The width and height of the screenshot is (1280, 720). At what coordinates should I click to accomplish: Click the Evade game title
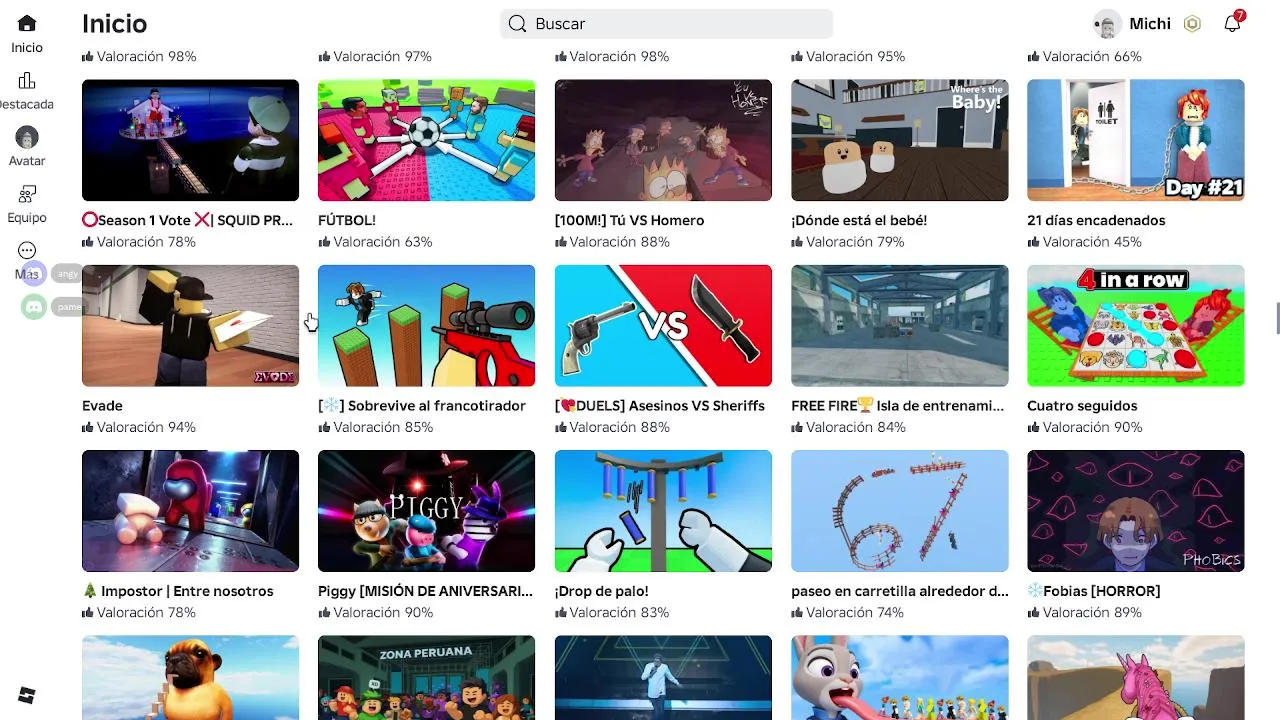(x=102, y=405)
